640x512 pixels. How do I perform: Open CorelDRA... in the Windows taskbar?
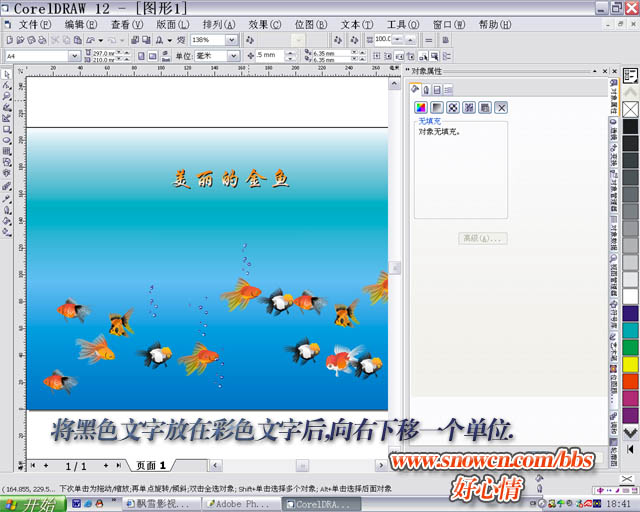(x=321, y=504)
